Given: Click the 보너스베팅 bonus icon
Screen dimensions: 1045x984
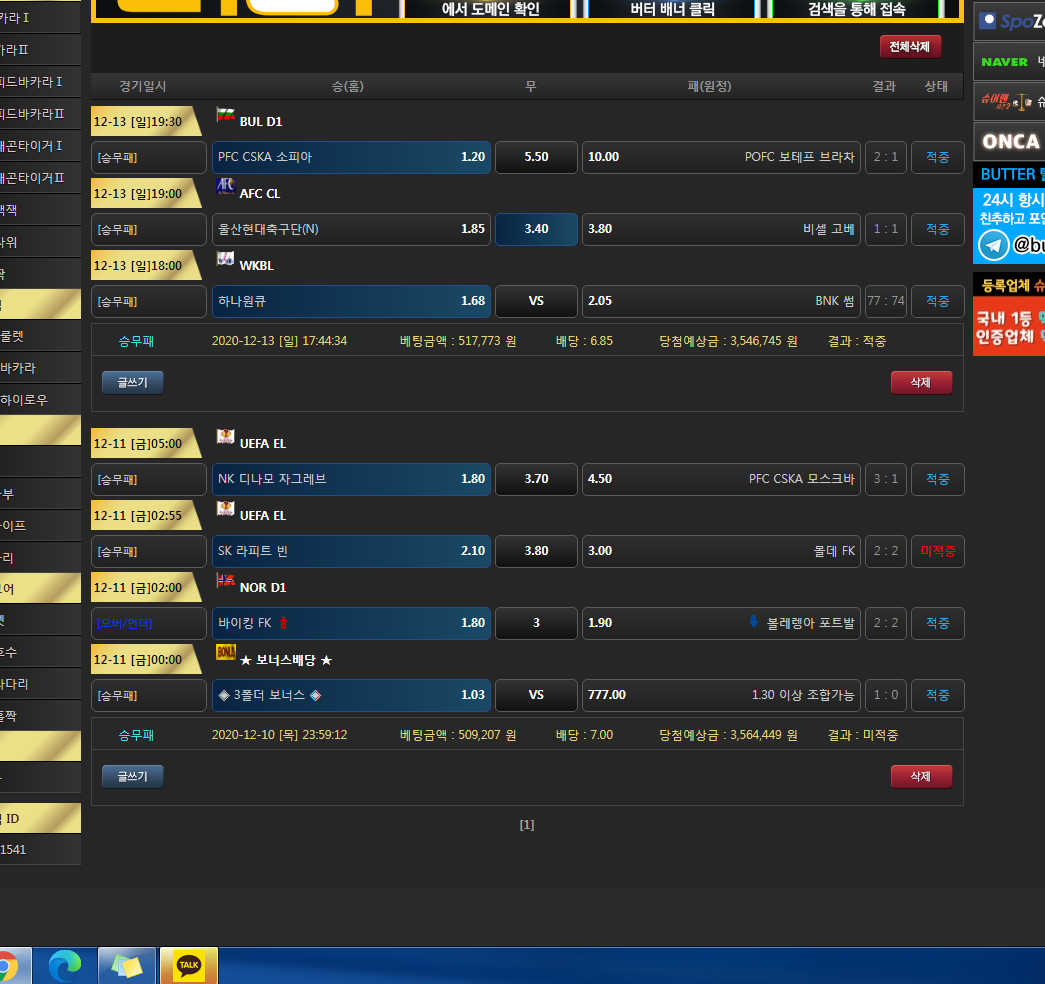Looking at the screenshot, I should [226, 653].
